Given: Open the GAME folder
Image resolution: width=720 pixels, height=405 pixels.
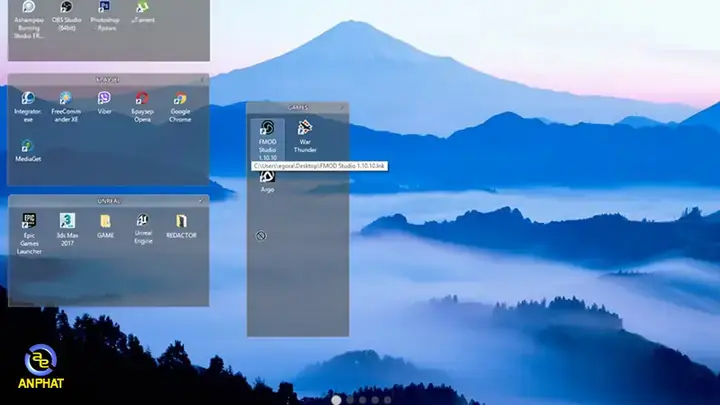Looking at the screenshot, I should pos(105,221).
